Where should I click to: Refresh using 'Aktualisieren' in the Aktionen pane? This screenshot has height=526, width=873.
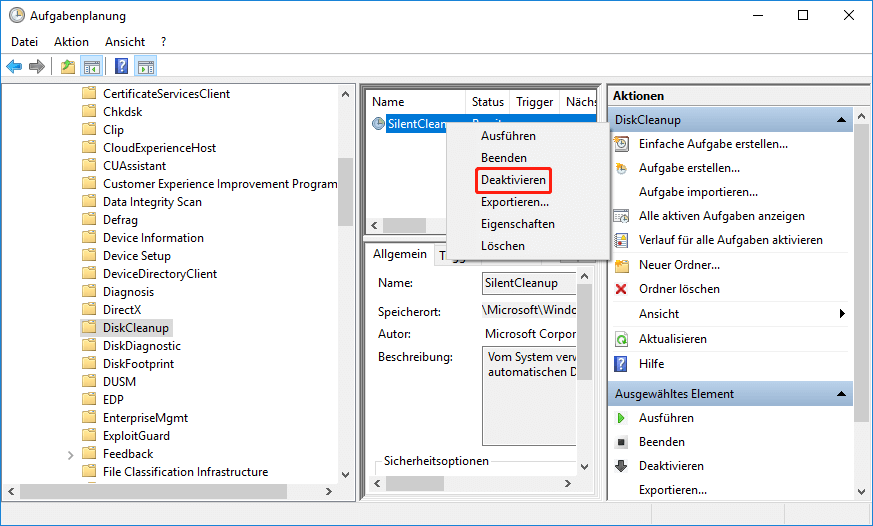click(673, 340)
